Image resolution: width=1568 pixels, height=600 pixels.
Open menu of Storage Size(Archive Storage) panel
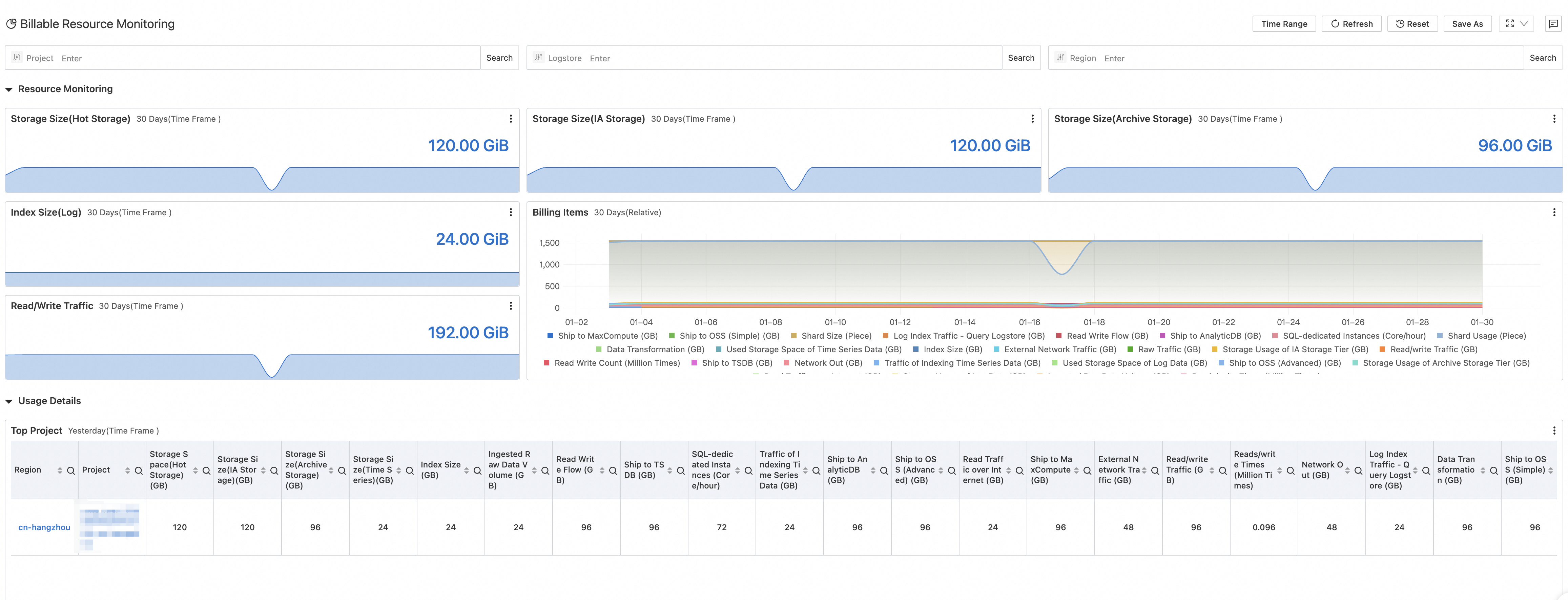click(1553, 119)
